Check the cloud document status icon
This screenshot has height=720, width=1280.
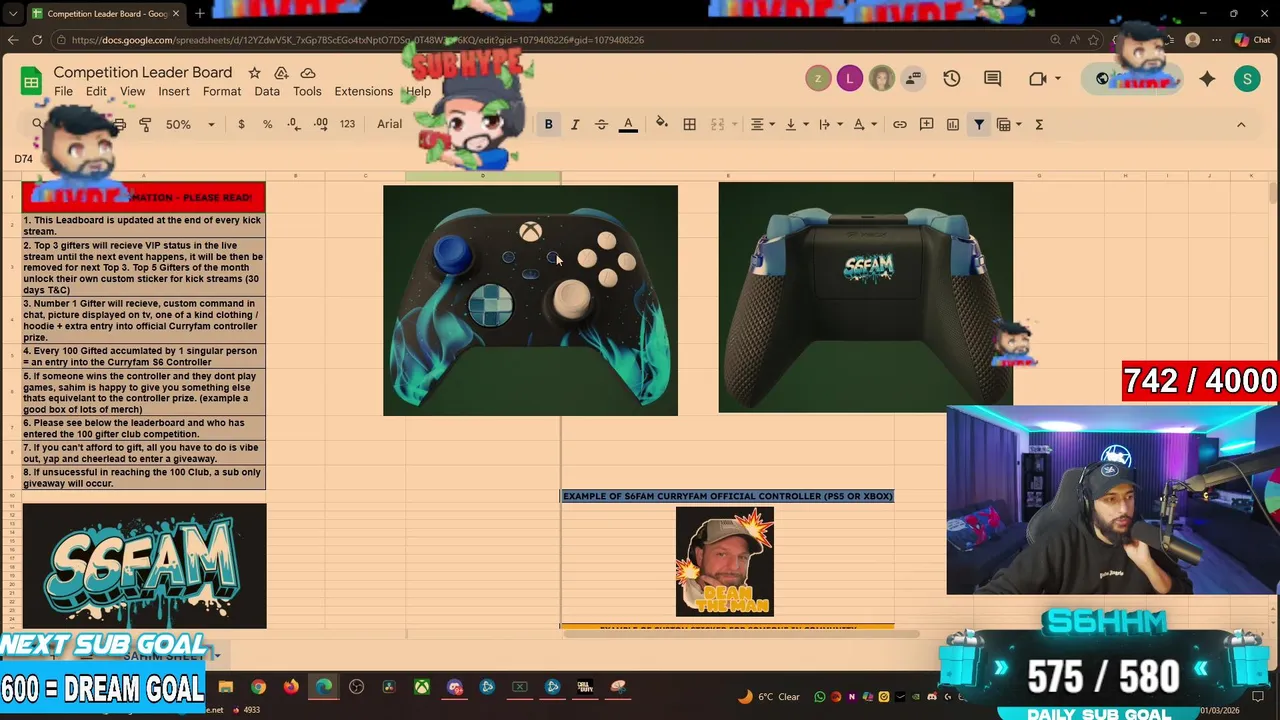point(308,73)
